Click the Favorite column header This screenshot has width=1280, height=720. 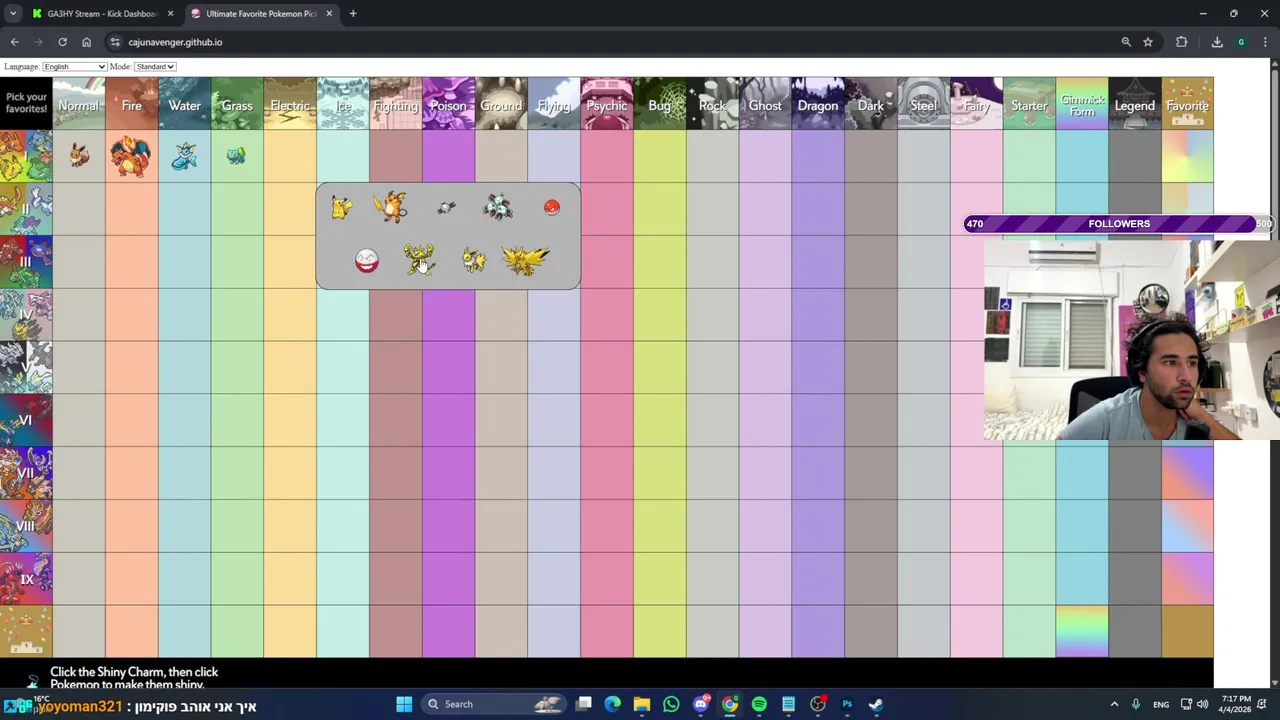[1188, 104]
